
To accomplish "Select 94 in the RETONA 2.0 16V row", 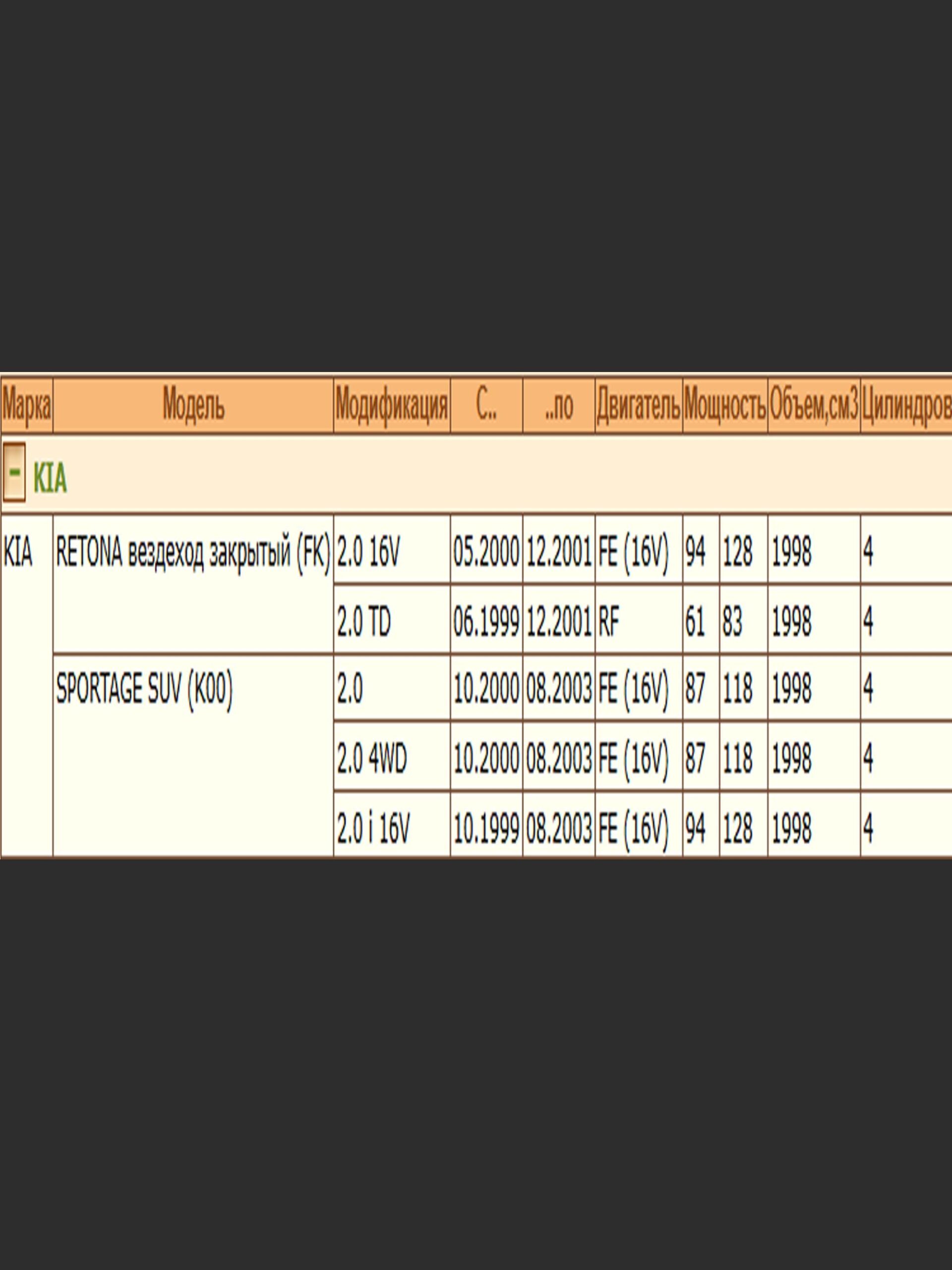I will [x=701, y=550].
